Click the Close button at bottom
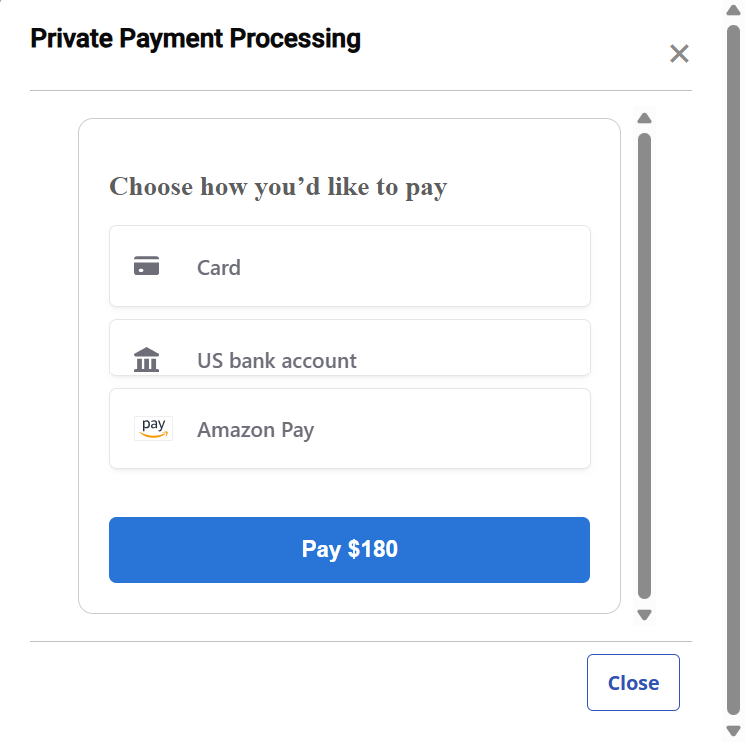The width and height of the screenshot is (745, 742). pyautogui.click(x=633, y=682)
